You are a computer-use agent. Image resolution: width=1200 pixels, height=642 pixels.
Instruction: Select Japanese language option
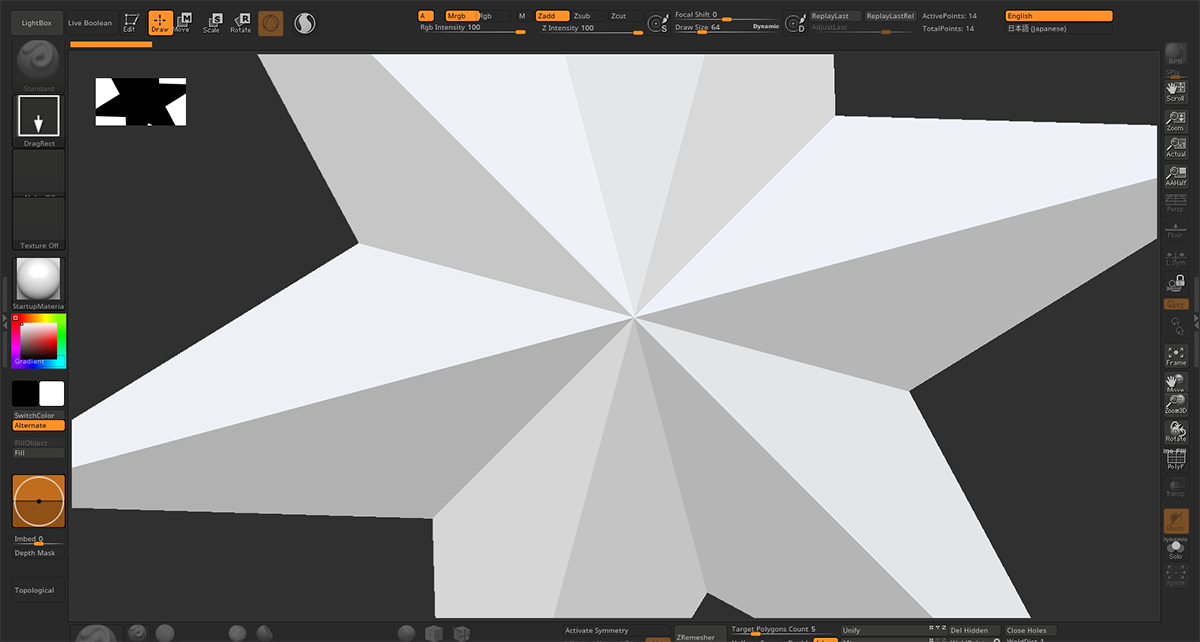pos(1059,29)
